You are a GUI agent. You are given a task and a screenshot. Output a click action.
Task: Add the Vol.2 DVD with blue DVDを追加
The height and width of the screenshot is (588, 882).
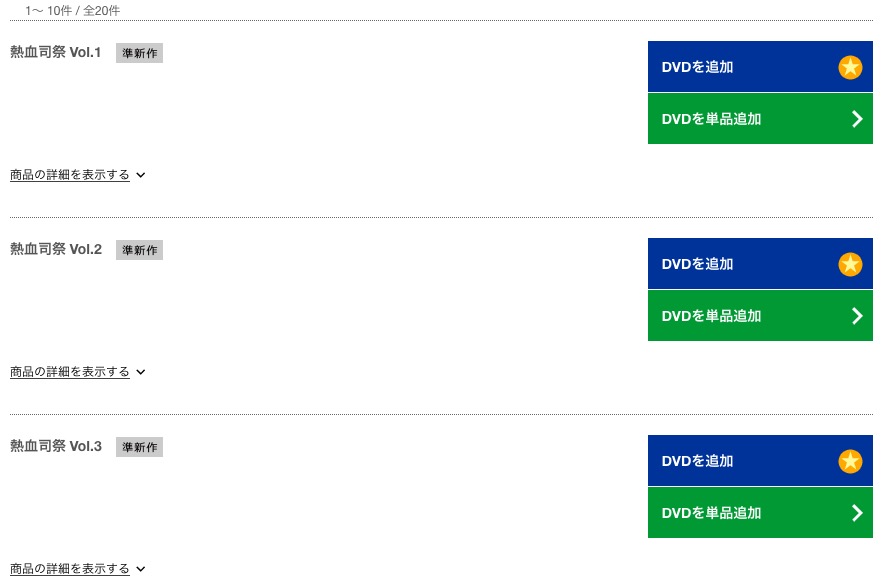pyautogui.click(x=760, y=263)
